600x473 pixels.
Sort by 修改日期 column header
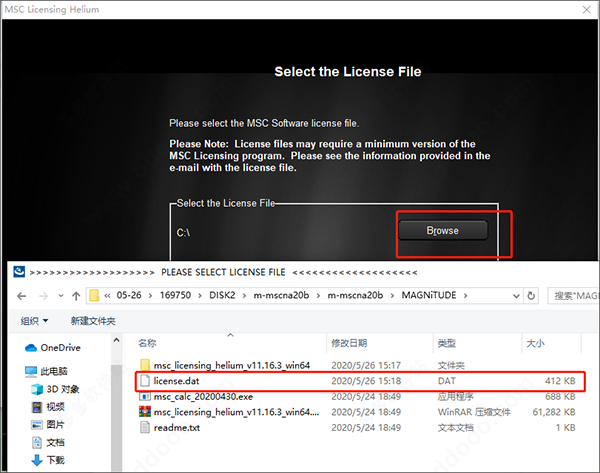(349, 343)
